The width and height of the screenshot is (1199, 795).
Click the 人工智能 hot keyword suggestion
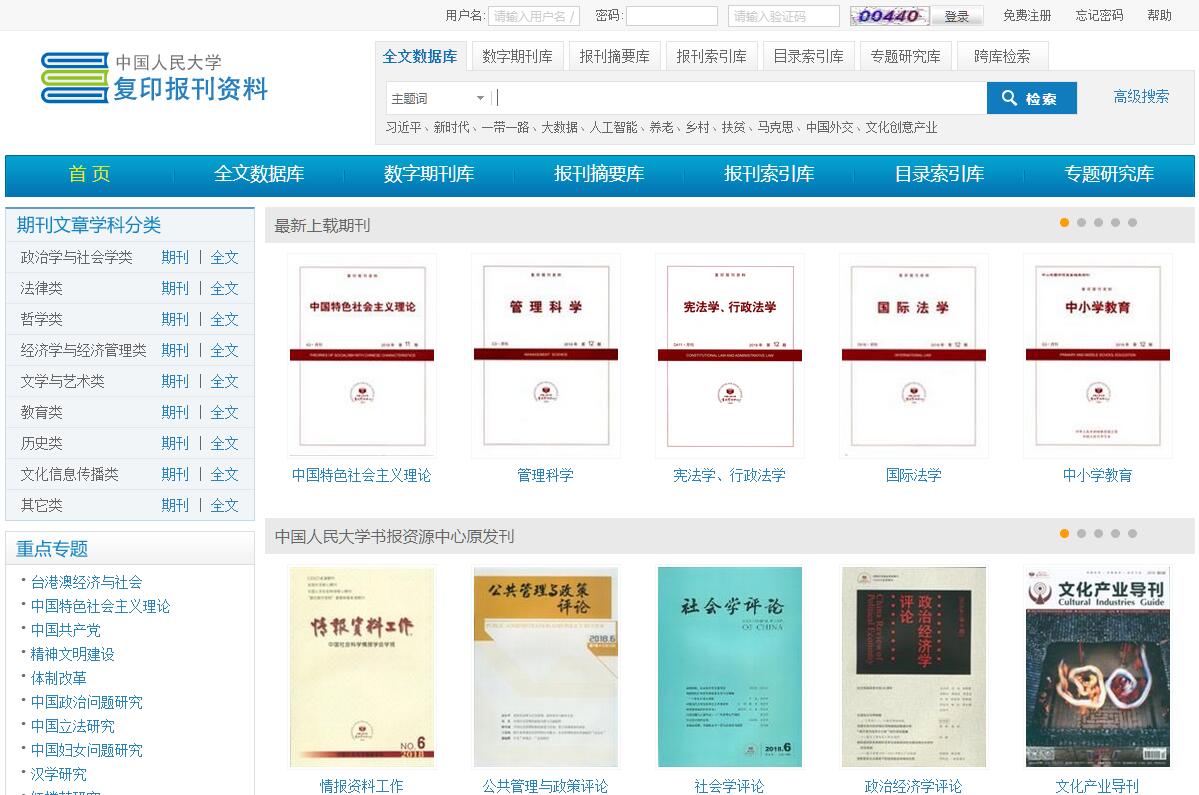coord(613,127)
